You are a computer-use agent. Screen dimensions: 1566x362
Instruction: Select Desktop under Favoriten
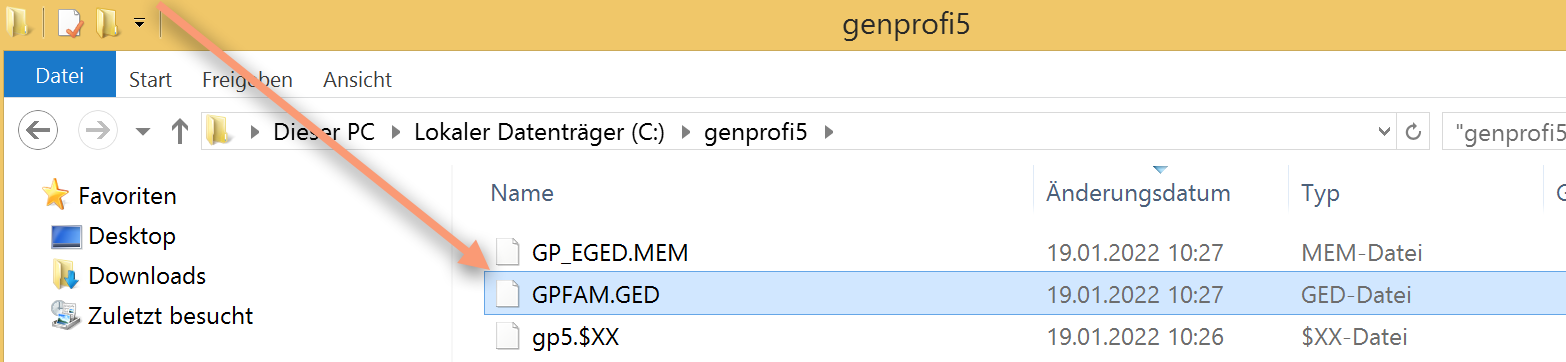coord(132,236)
